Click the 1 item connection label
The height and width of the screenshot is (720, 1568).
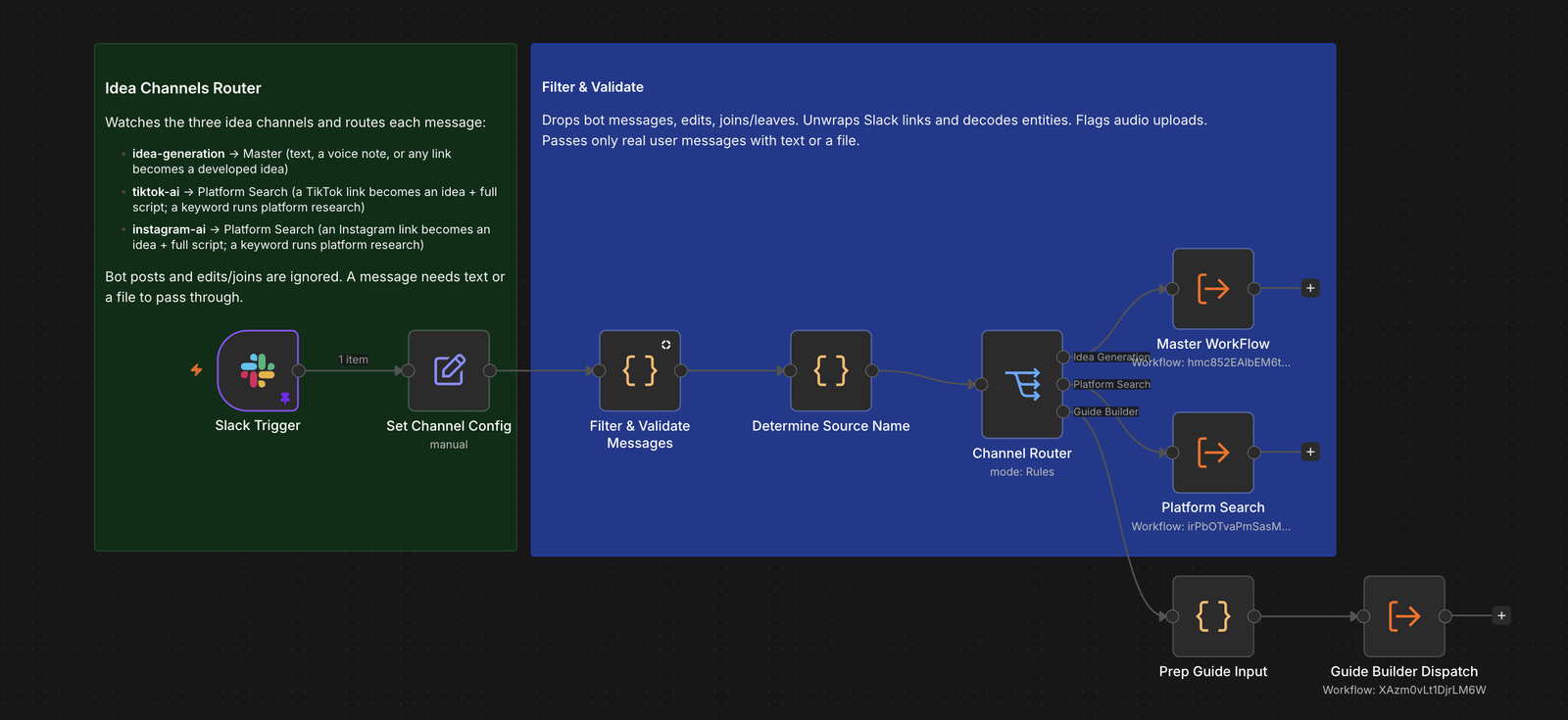point(354,360)
